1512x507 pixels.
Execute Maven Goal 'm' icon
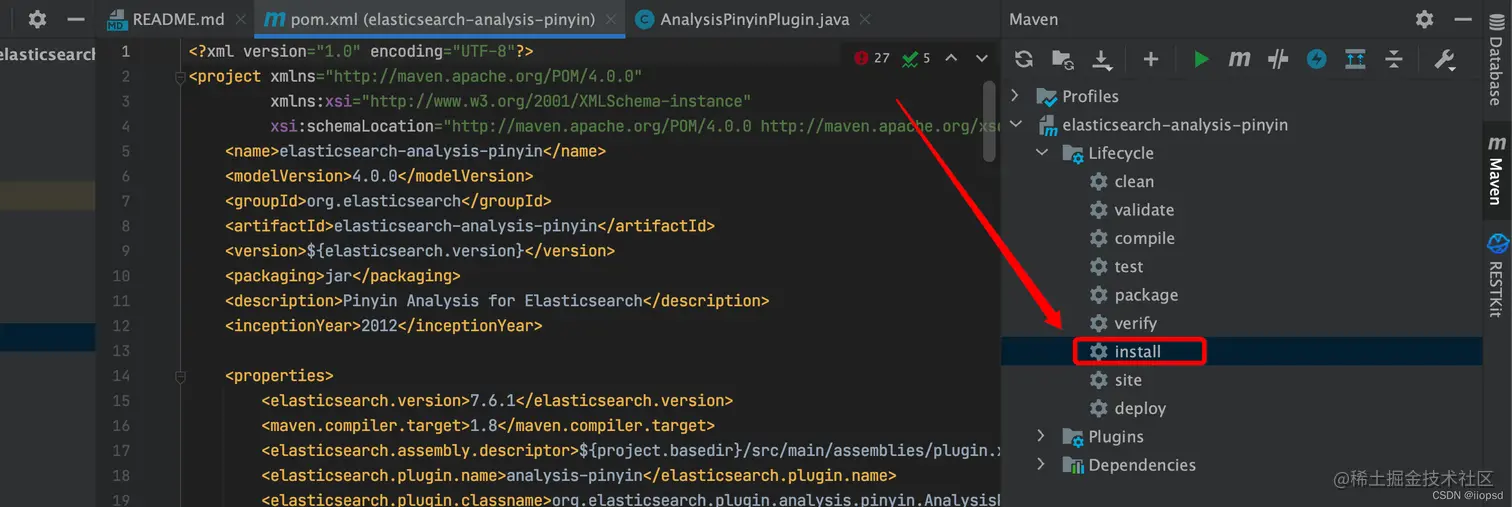(x=1240, y=59)
